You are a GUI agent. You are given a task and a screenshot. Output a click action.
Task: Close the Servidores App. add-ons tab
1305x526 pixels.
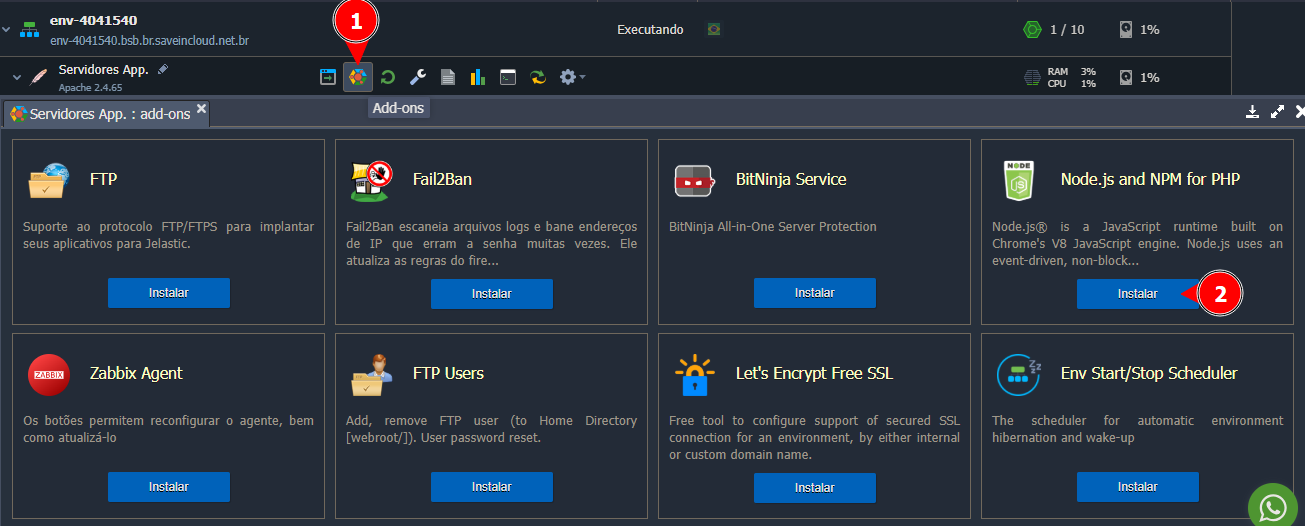201,109
